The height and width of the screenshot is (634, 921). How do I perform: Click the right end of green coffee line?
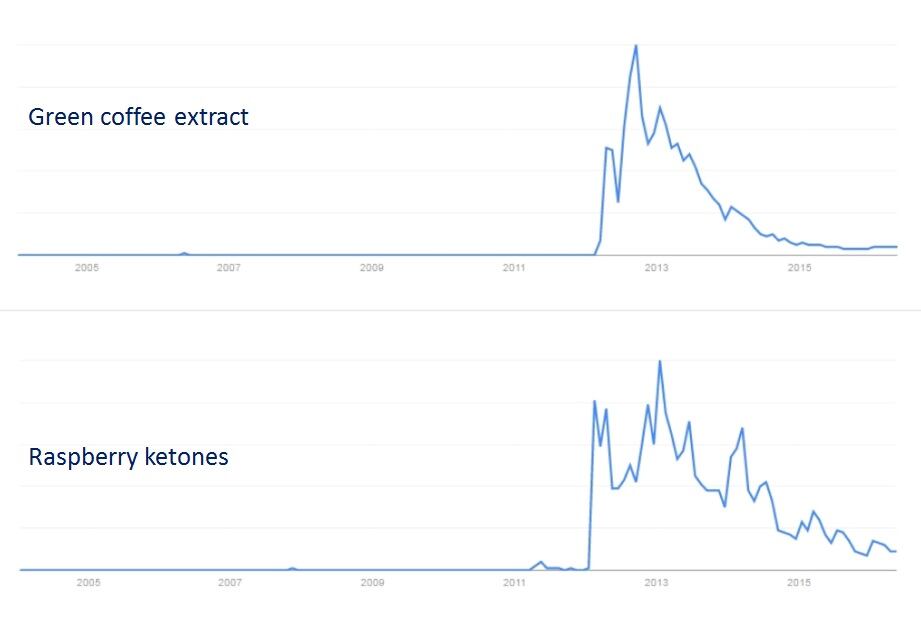pyautogui.click(x=895, y=246)
